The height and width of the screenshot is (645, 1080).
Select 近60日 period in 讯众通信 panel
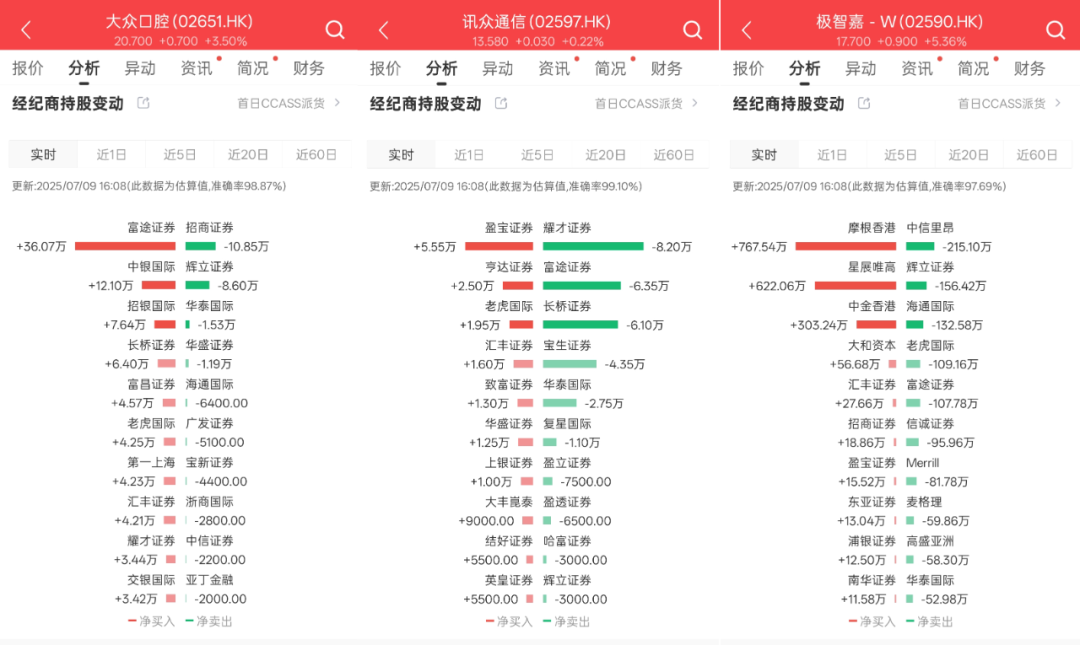[x=674, y=154]
